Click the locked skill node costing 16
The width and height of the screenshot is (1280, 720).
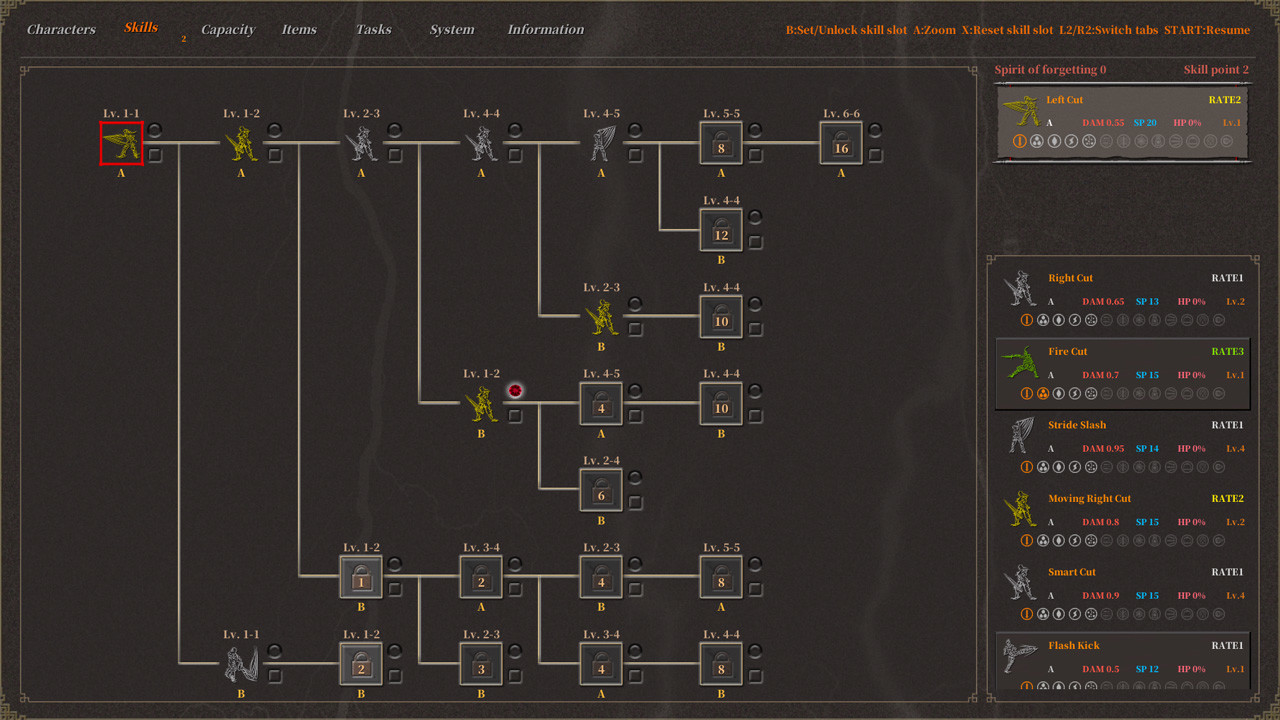[841, 143]
